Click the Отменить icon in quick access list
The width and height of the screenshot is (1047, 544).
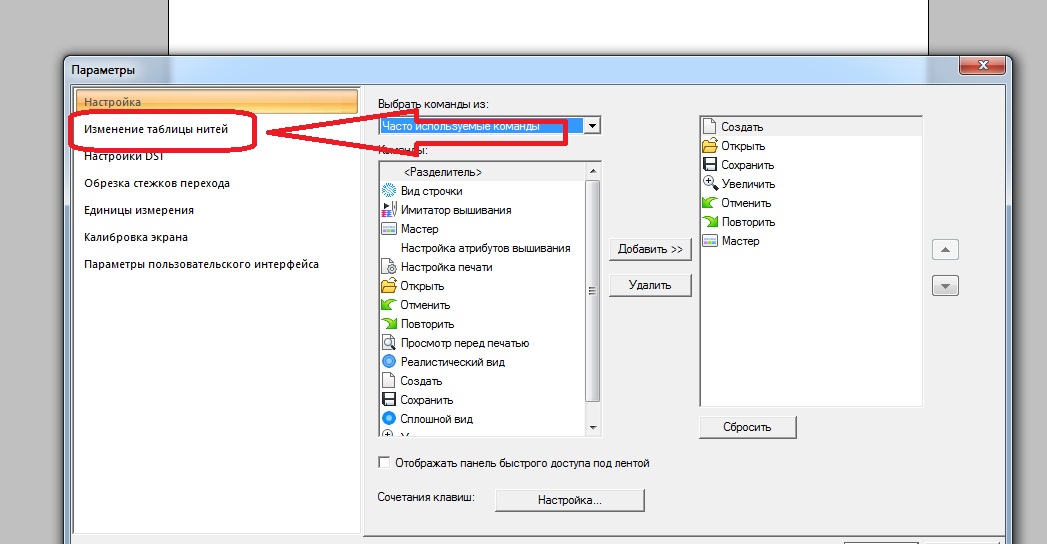(710, 202)
